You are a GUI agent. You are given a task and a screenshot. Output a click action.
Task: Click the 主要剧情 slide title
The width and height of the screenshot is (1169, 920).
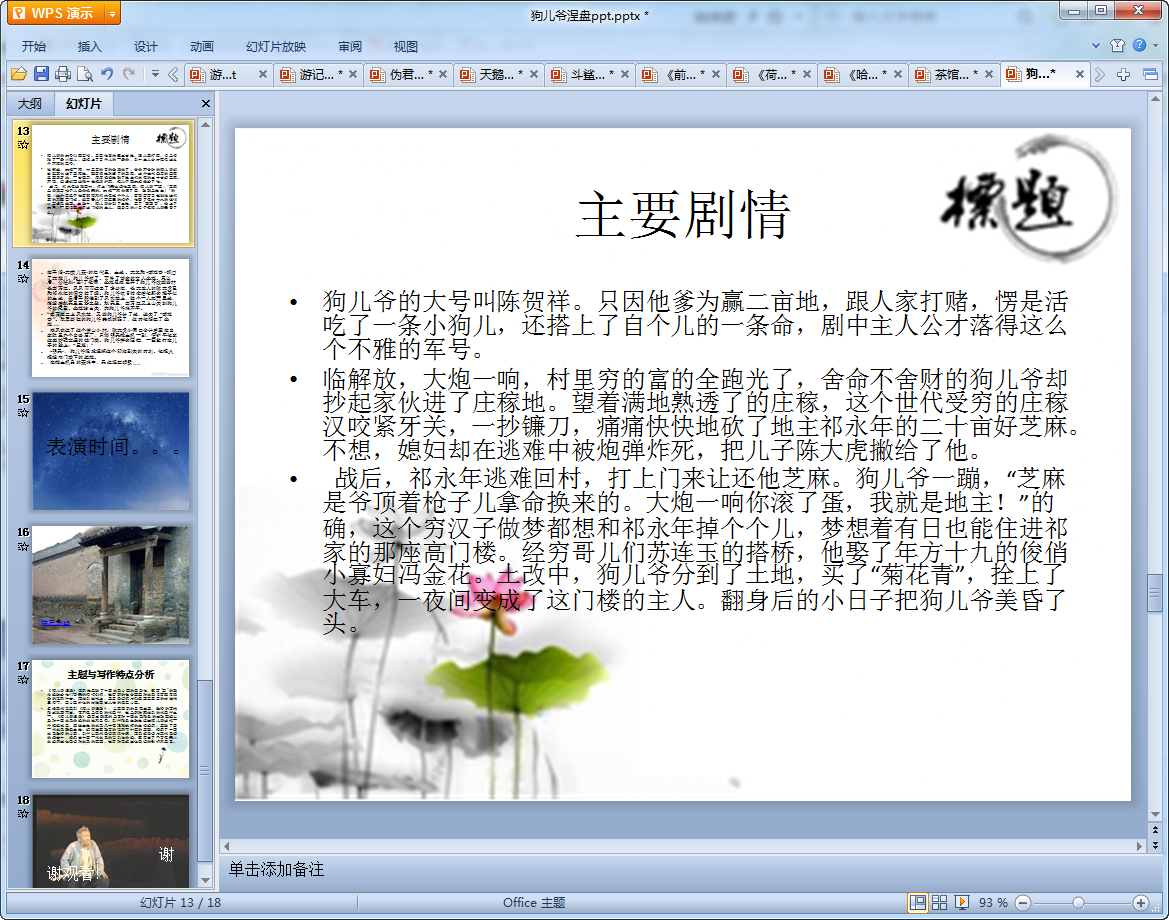coord(683,214)
